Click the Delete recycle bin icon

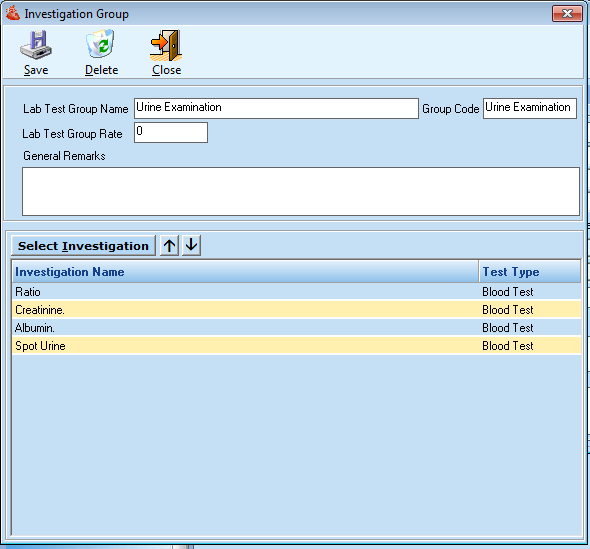coord(100,44)
